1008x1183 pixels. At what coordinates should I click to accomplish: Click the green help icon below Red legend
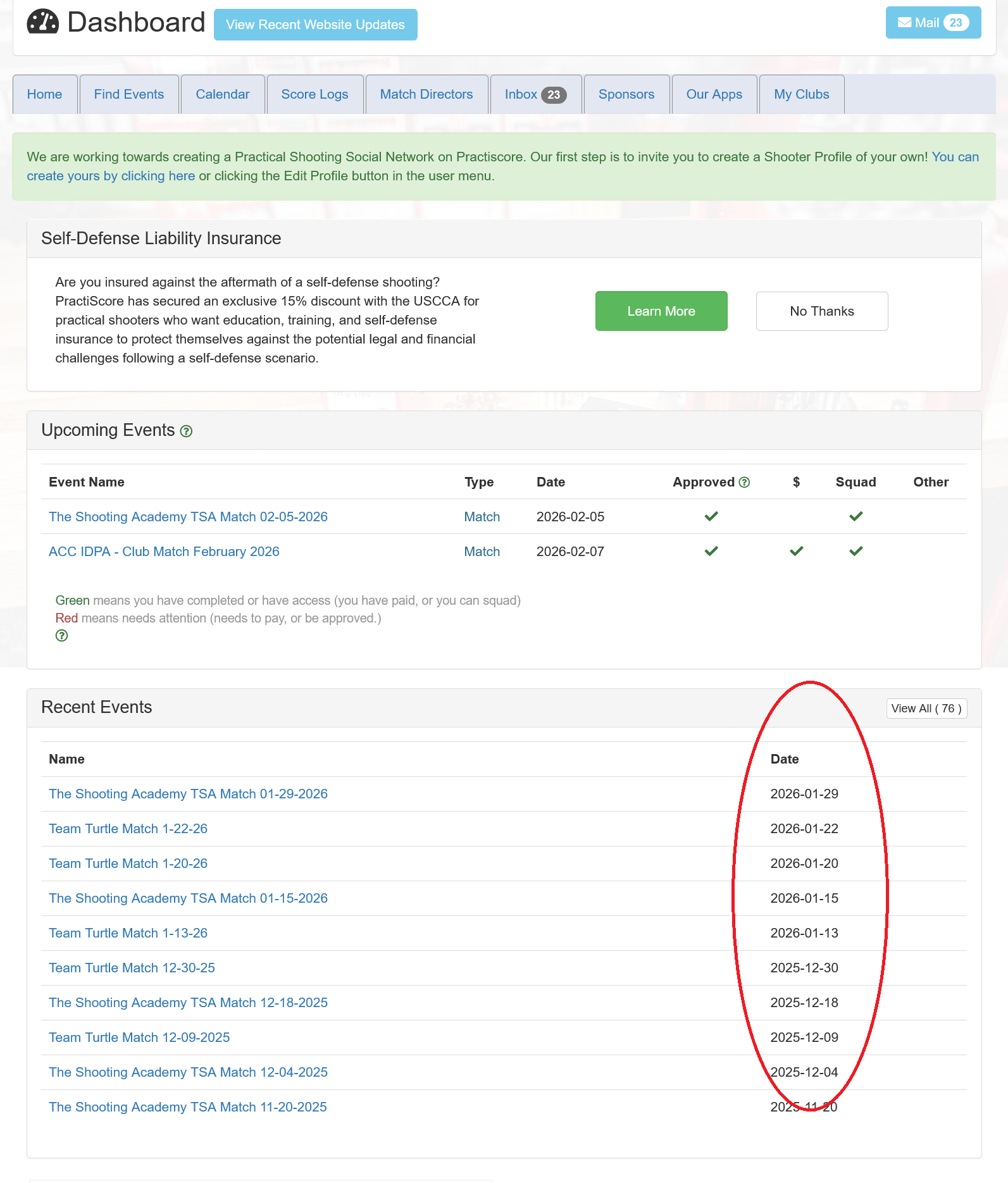pos(61,636)
